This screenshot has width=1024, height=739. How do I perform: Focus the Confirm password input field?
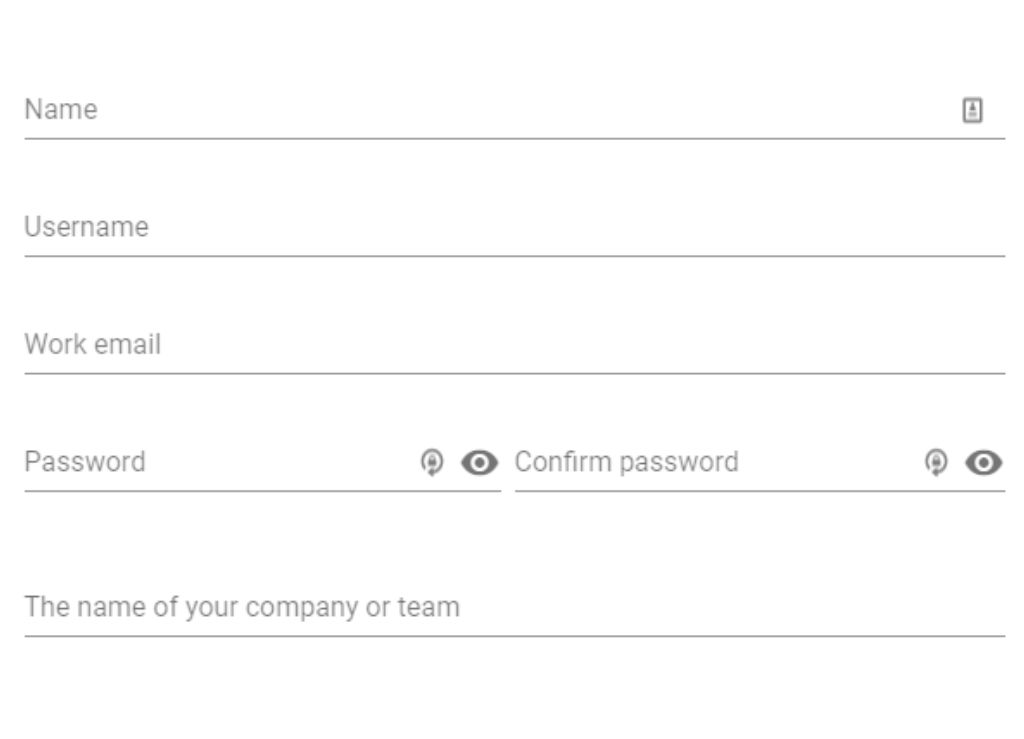point(760,462)
